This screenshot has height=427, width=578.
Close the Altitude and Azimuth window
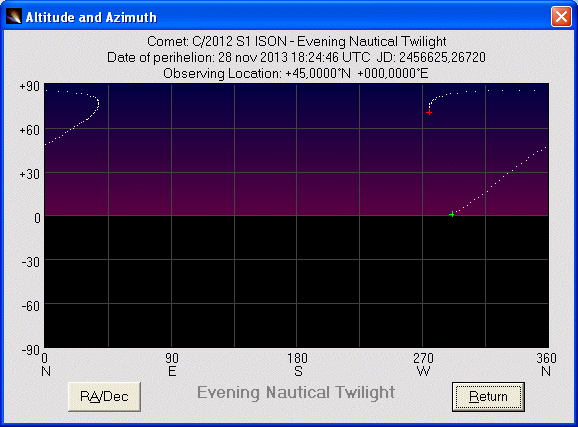point(561,17)
